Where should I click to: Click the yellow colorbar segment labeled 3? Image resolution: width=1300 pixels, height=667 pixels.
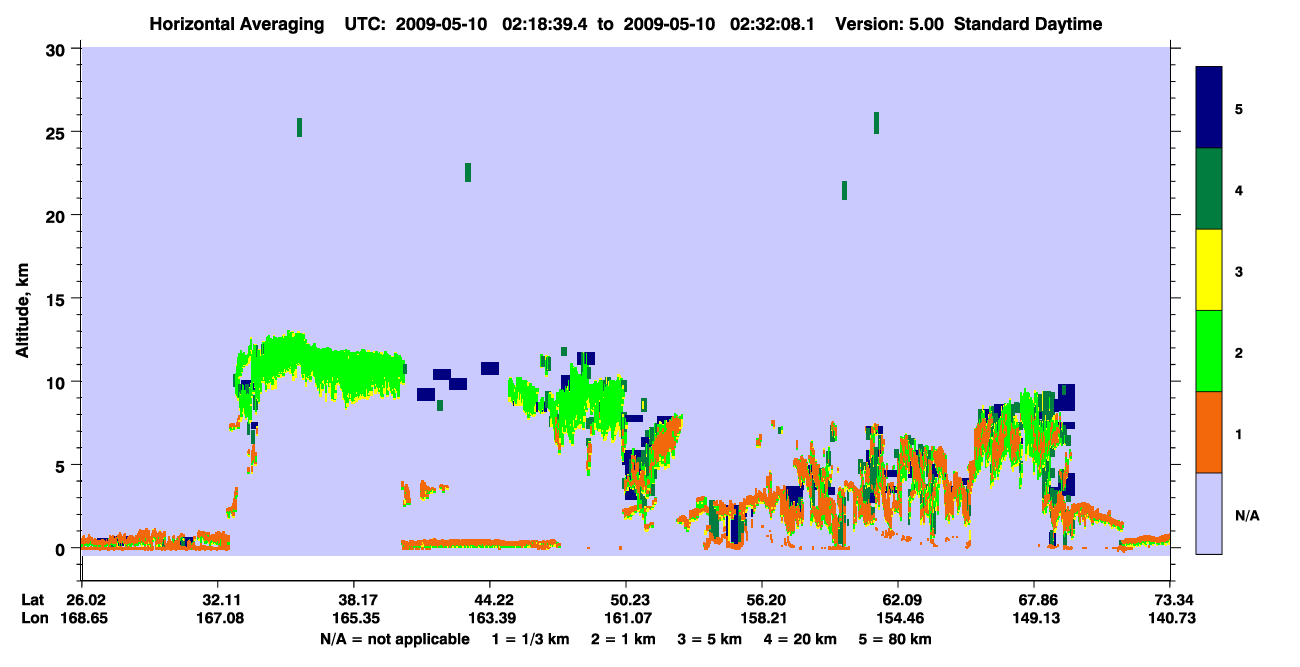tap(1209, 270)
